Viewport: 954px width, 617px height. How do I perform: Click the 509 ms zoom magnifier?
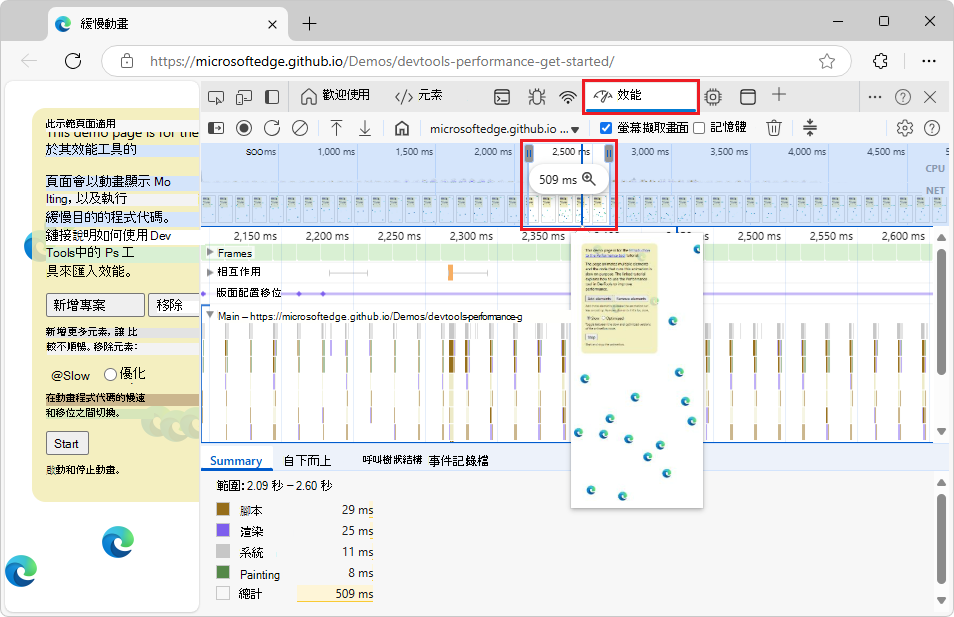tap(589, 179)
